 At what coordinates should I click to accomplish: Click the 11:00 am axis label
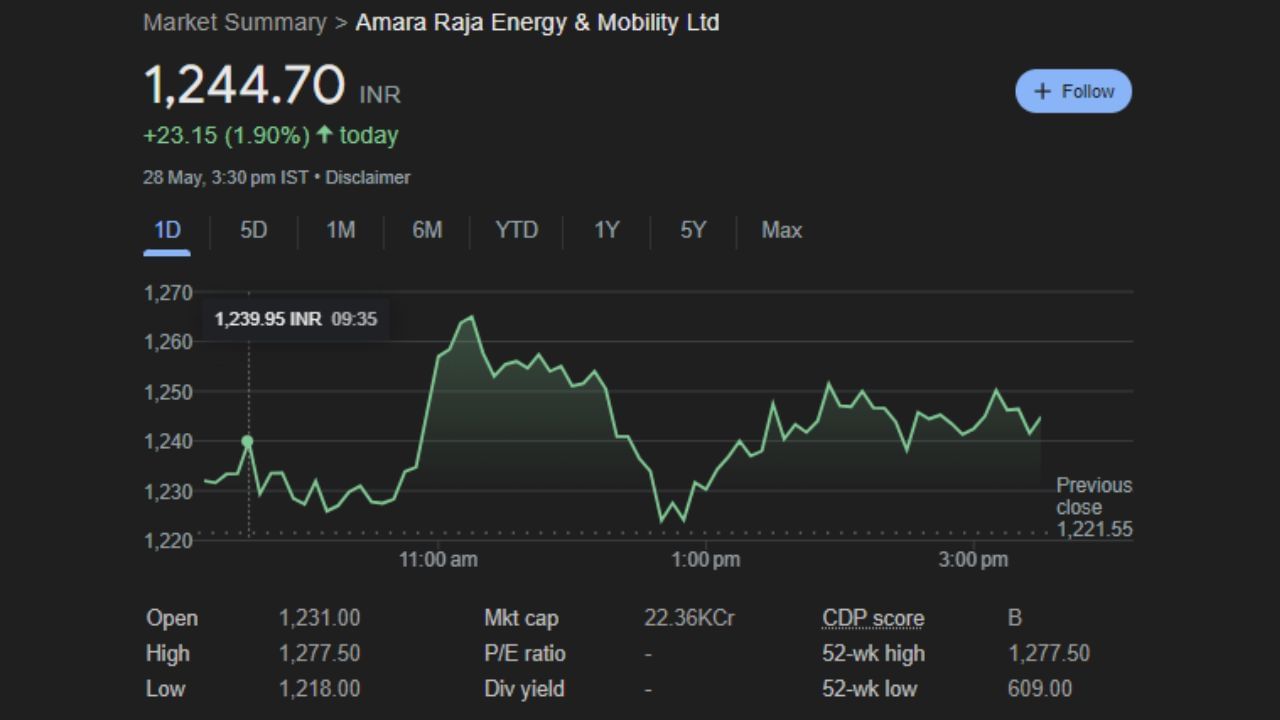click(x=438, y=560)
